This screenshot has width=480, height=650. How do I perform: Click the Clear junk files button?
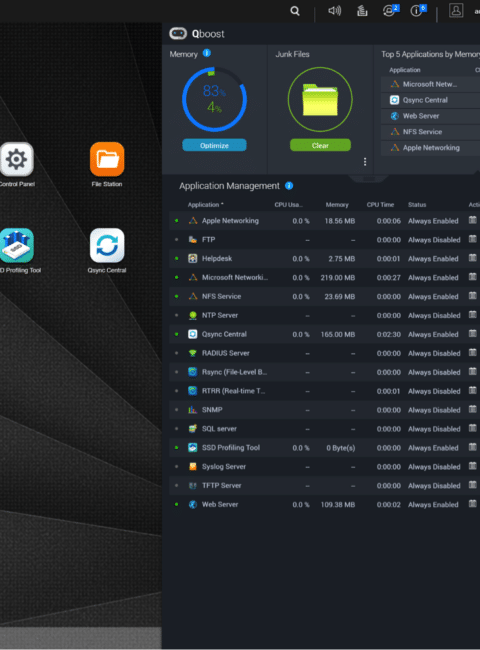(320, 145)
